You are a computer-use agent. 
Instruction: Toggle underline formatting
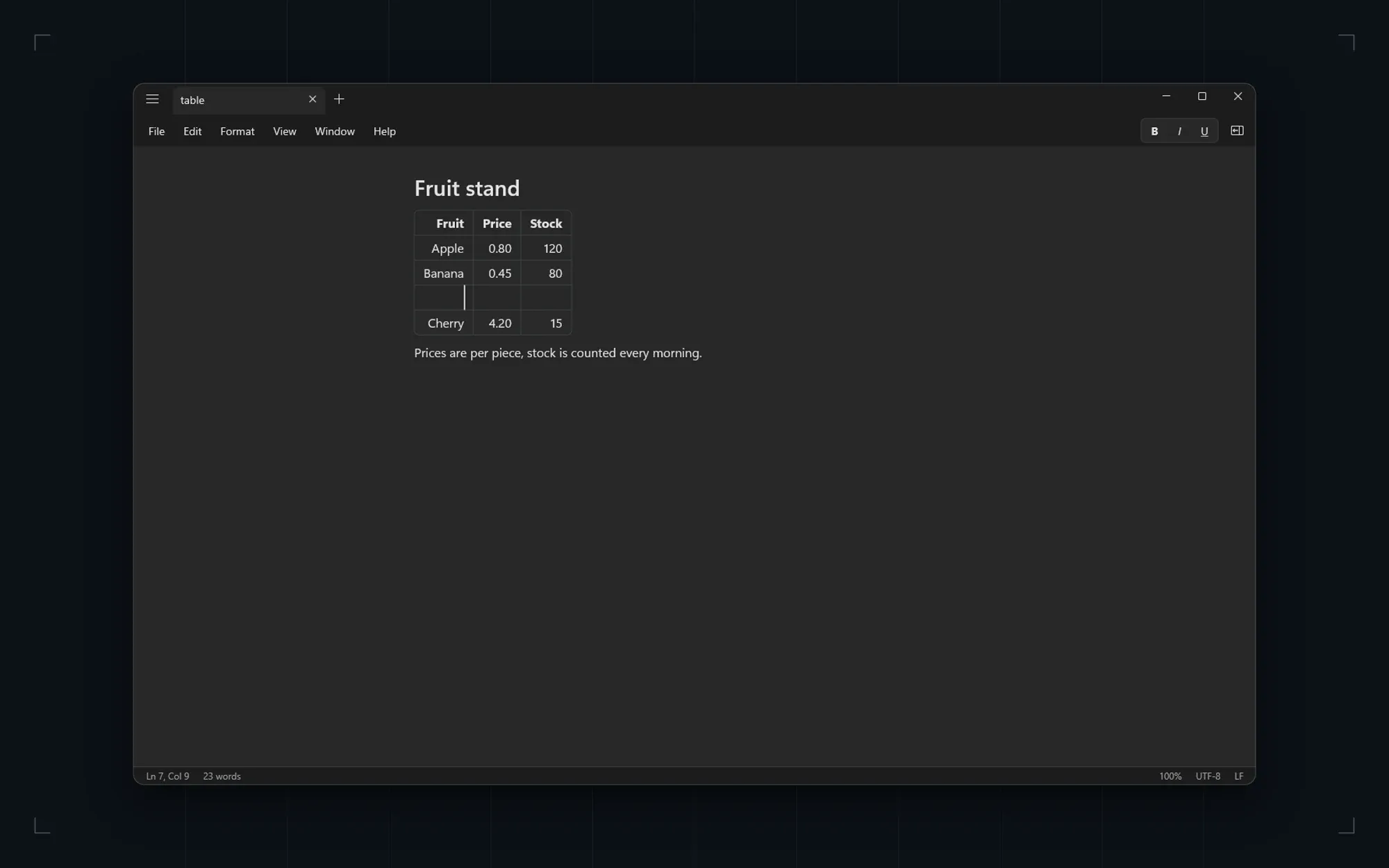pyautogui.click(x=1204, y=131)
